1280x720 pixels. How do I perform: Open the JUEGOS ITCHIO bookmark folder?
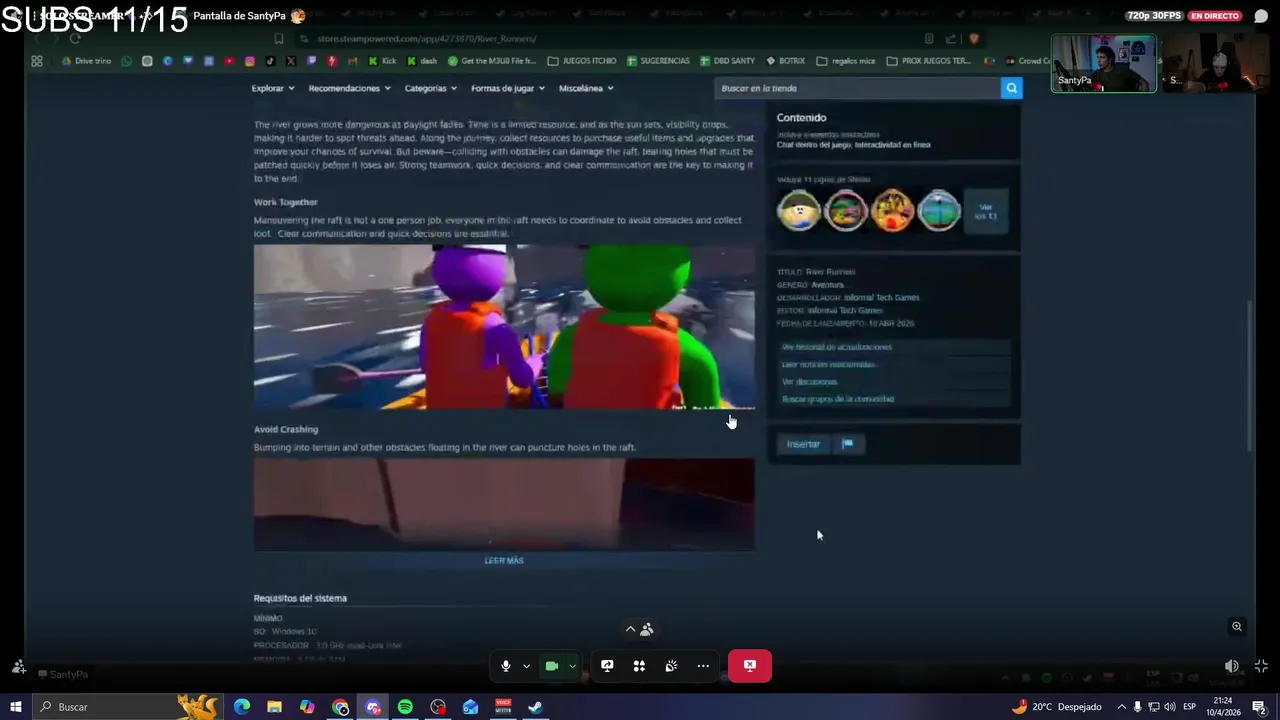pos(582,61)
